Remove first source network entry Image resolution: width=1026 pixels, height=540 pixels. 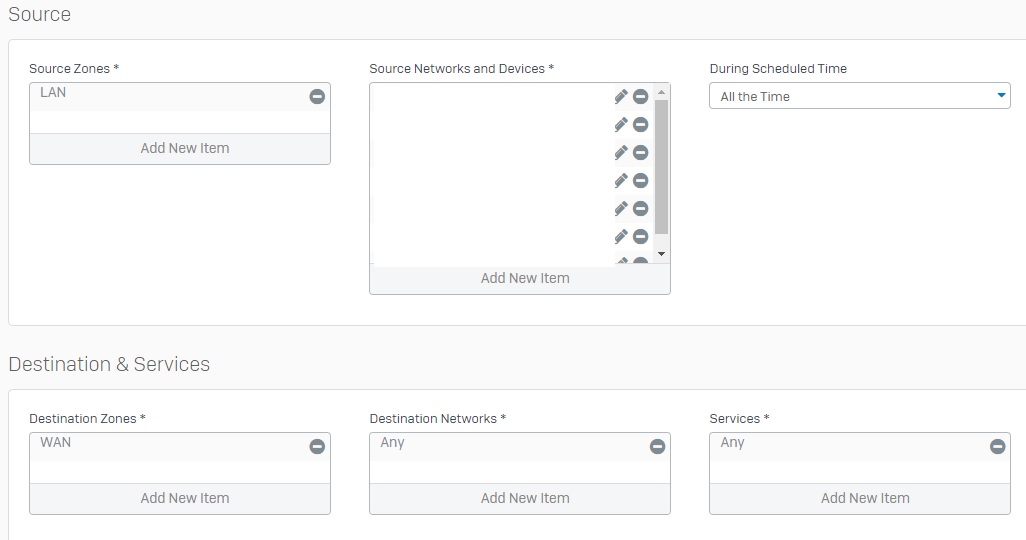pyautogui.click(x=641, y=97)
